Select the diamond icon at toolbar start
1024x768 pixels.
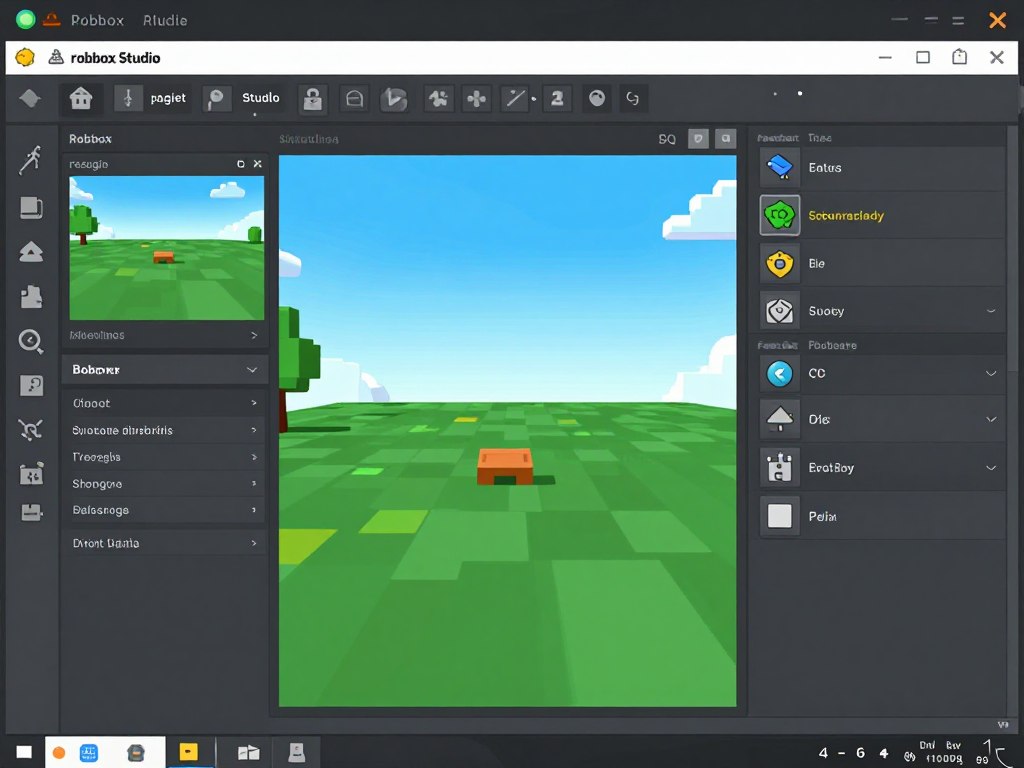[30, 99]
